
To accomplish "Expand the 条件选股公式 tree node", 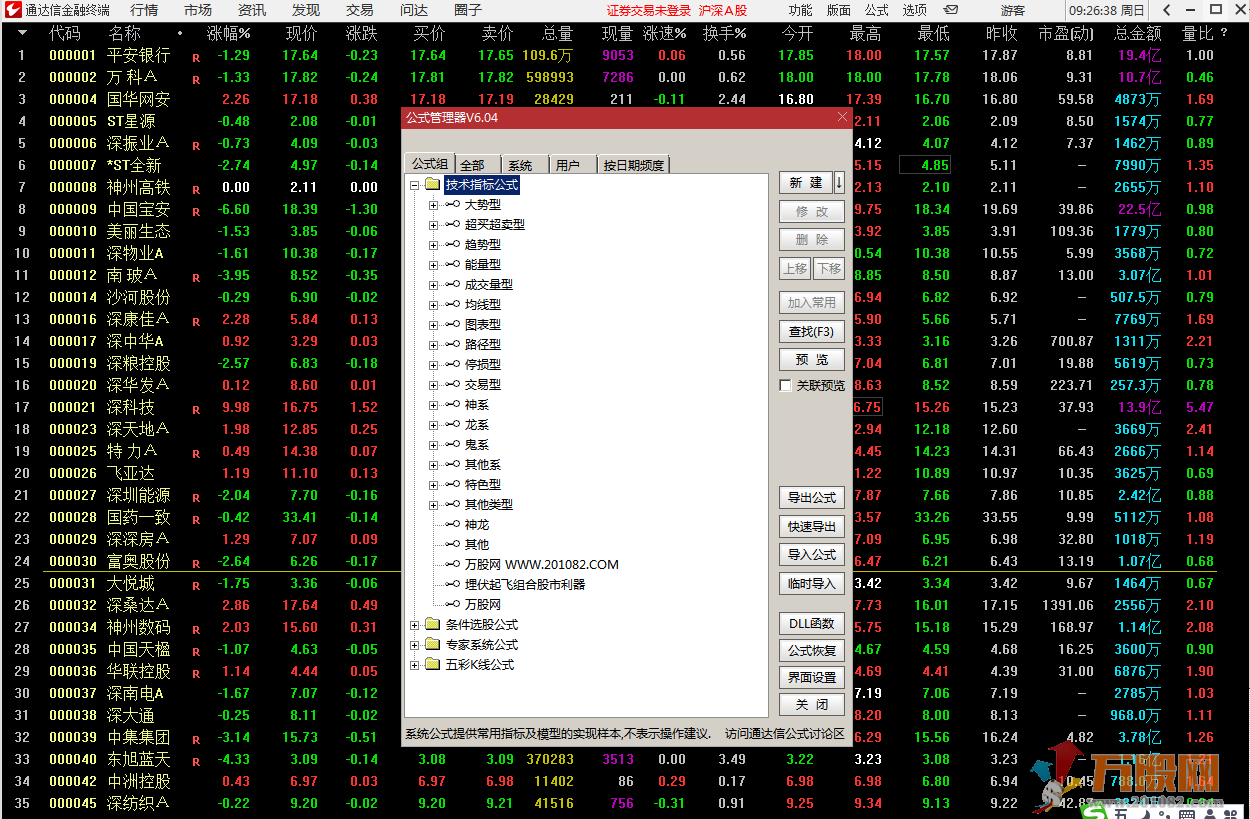I will pos(414,625).
